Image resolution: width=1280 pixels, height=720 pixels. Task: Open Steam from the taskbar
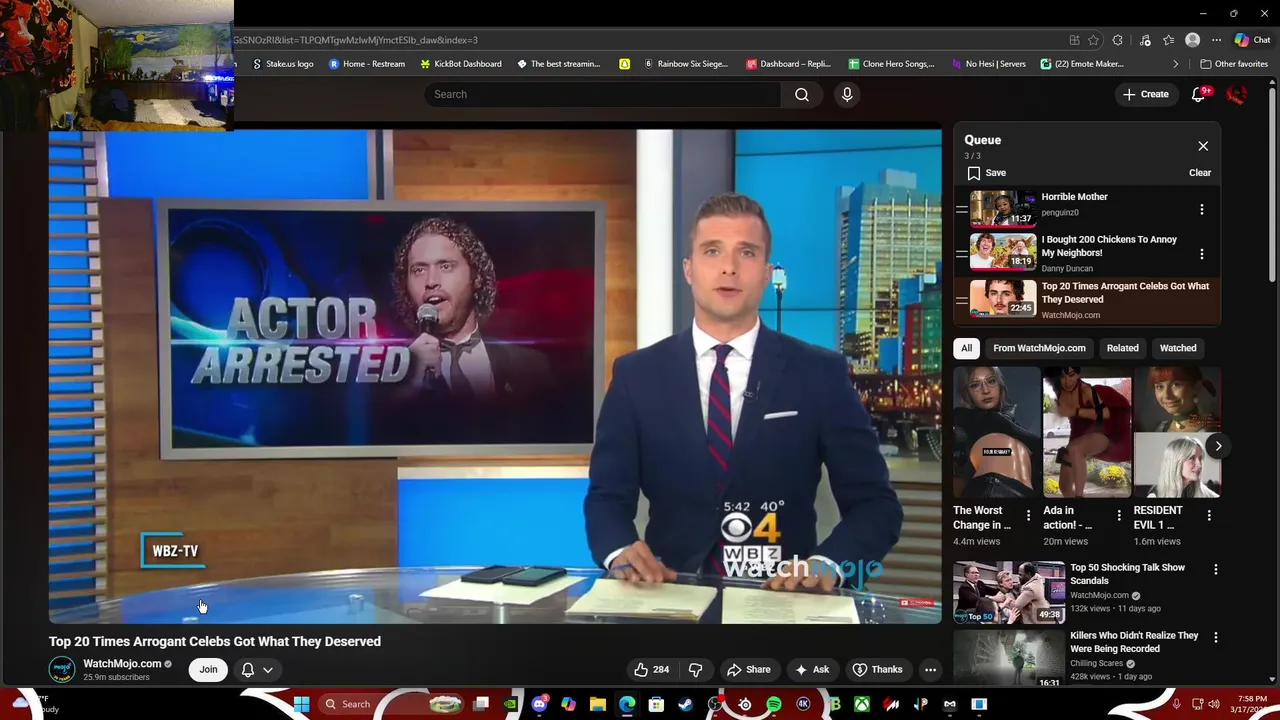click(x=685, y=704)
